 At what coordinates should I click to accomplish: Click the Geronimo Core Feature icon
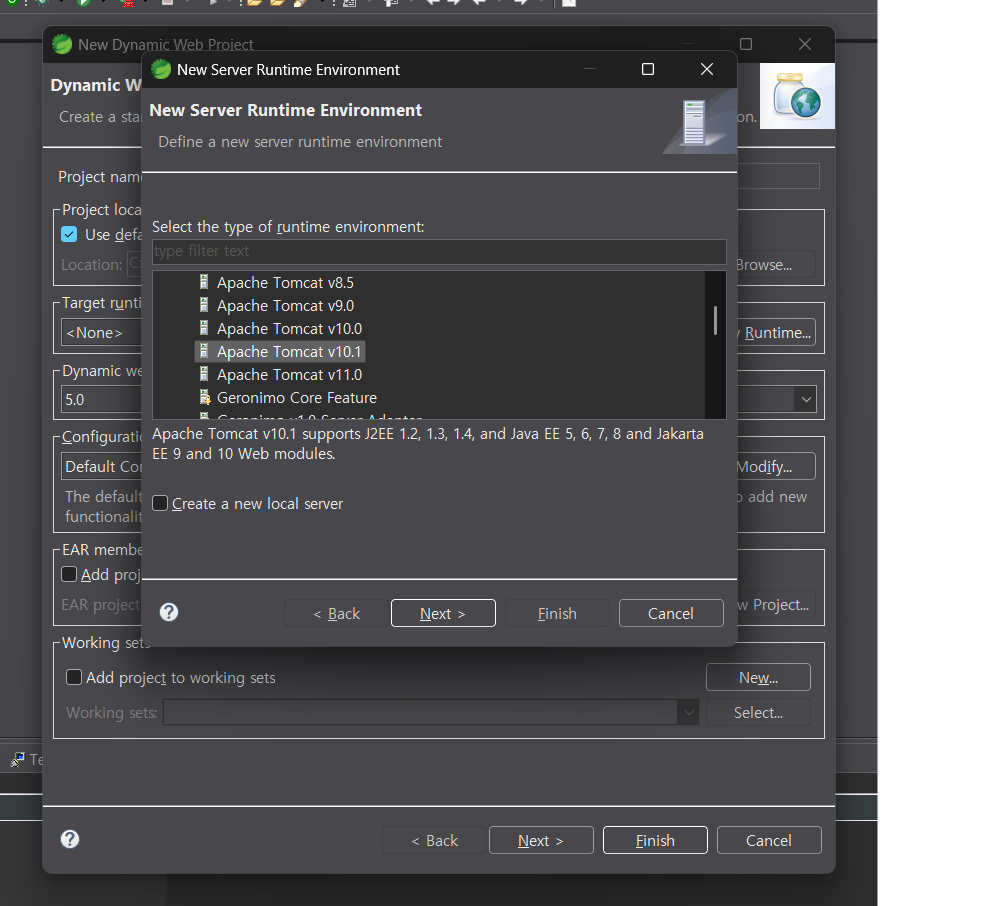[x=205, y=397]
